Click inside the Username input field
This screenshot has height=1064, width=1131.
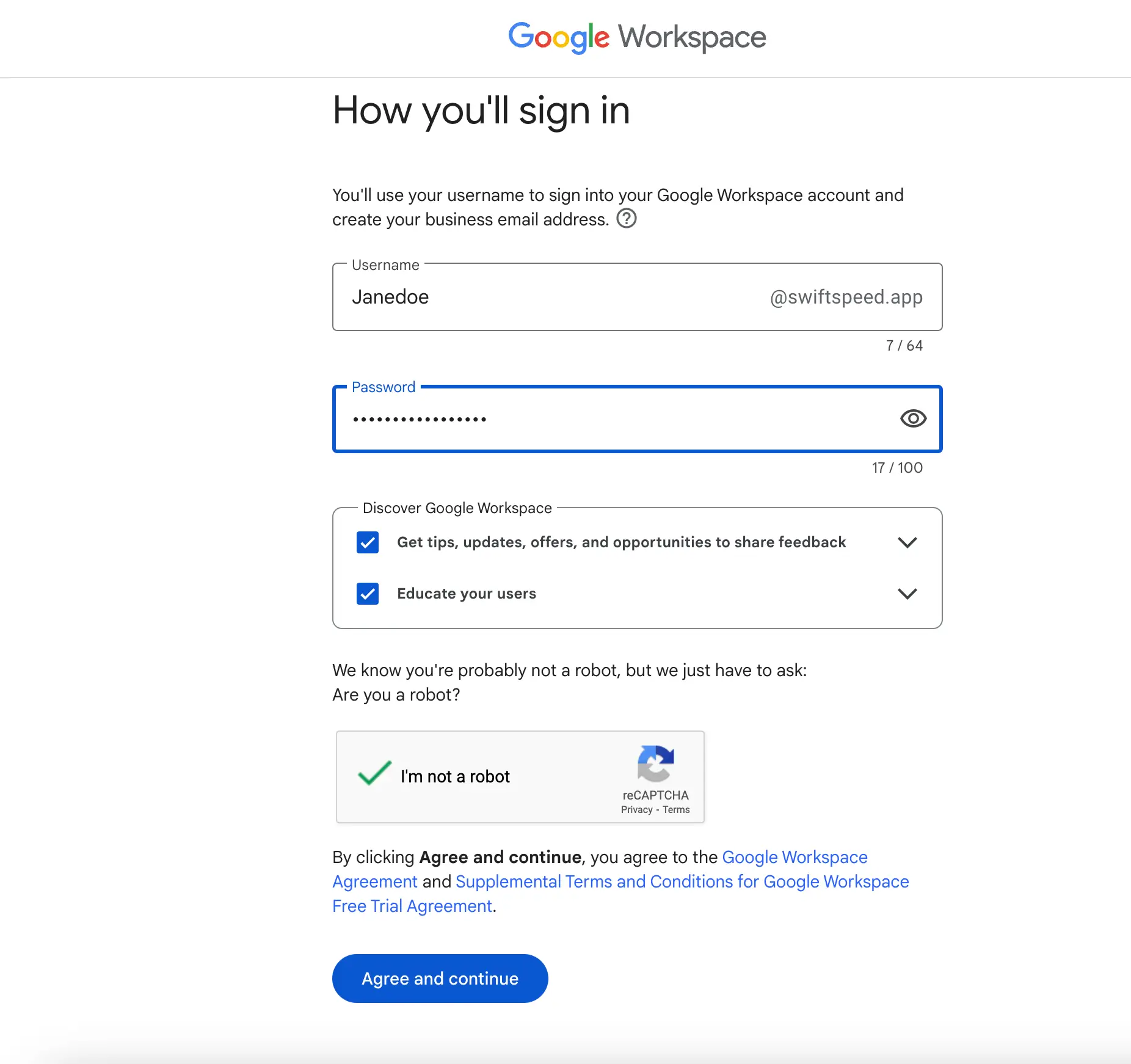[x=550, y=297]
